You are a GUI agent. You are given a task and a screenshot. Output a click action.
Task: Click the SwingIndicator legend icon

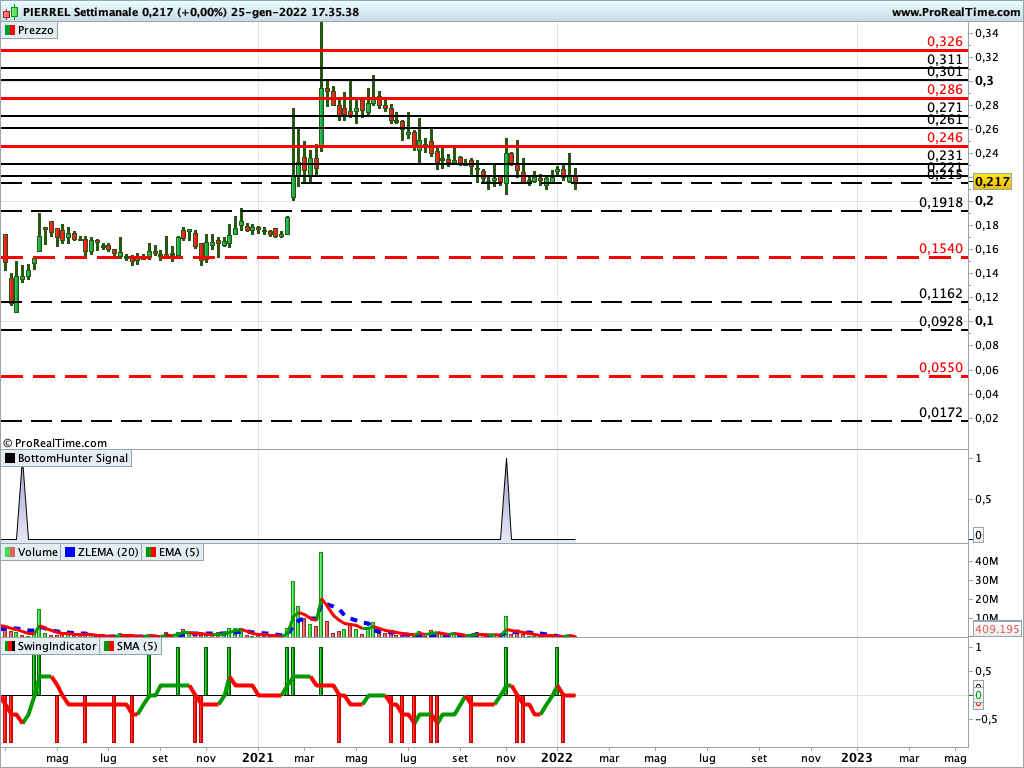click(10, 646)
